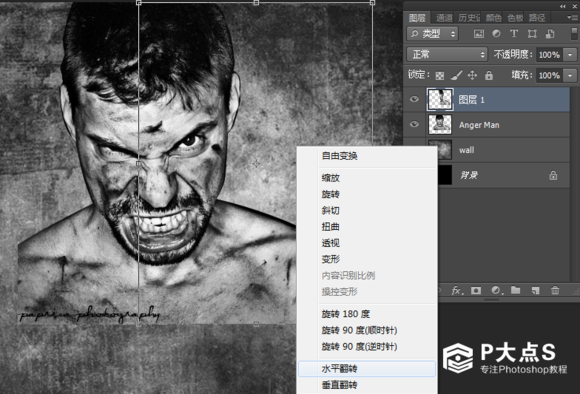This screenshot has width=580, height=394.
Task: Create a new layer
Action: click(535, 291)
